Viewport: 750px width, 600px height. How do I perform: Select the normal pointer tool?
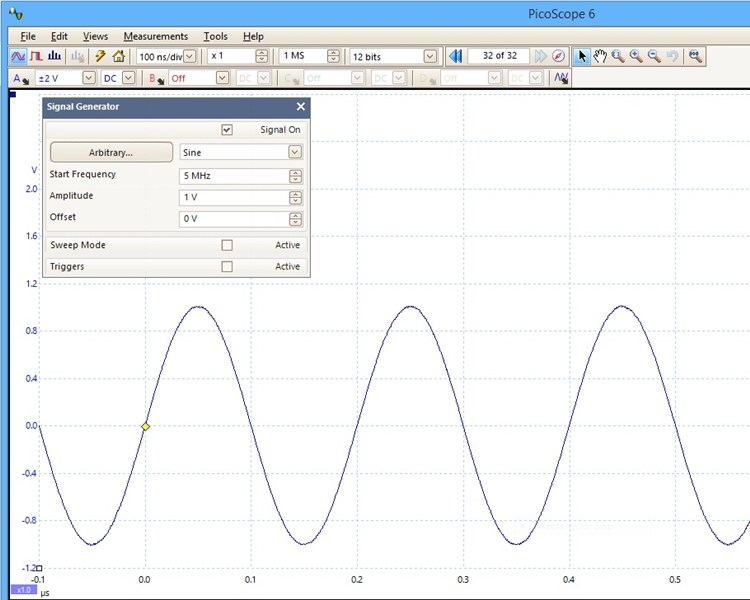582,56
